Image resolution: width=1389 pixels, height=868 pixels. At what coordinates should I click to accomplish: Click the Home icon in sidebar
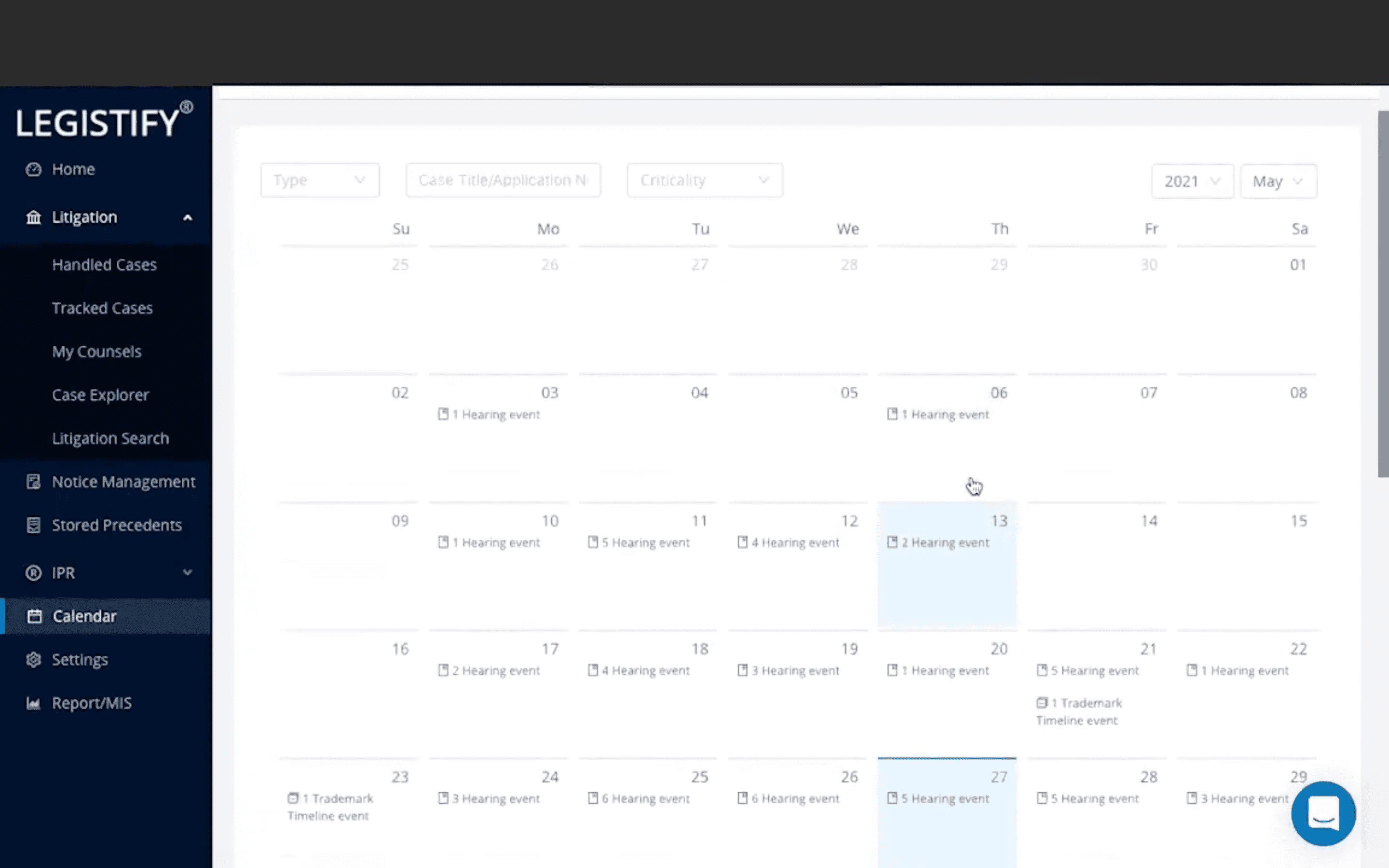tap(33, 168)
